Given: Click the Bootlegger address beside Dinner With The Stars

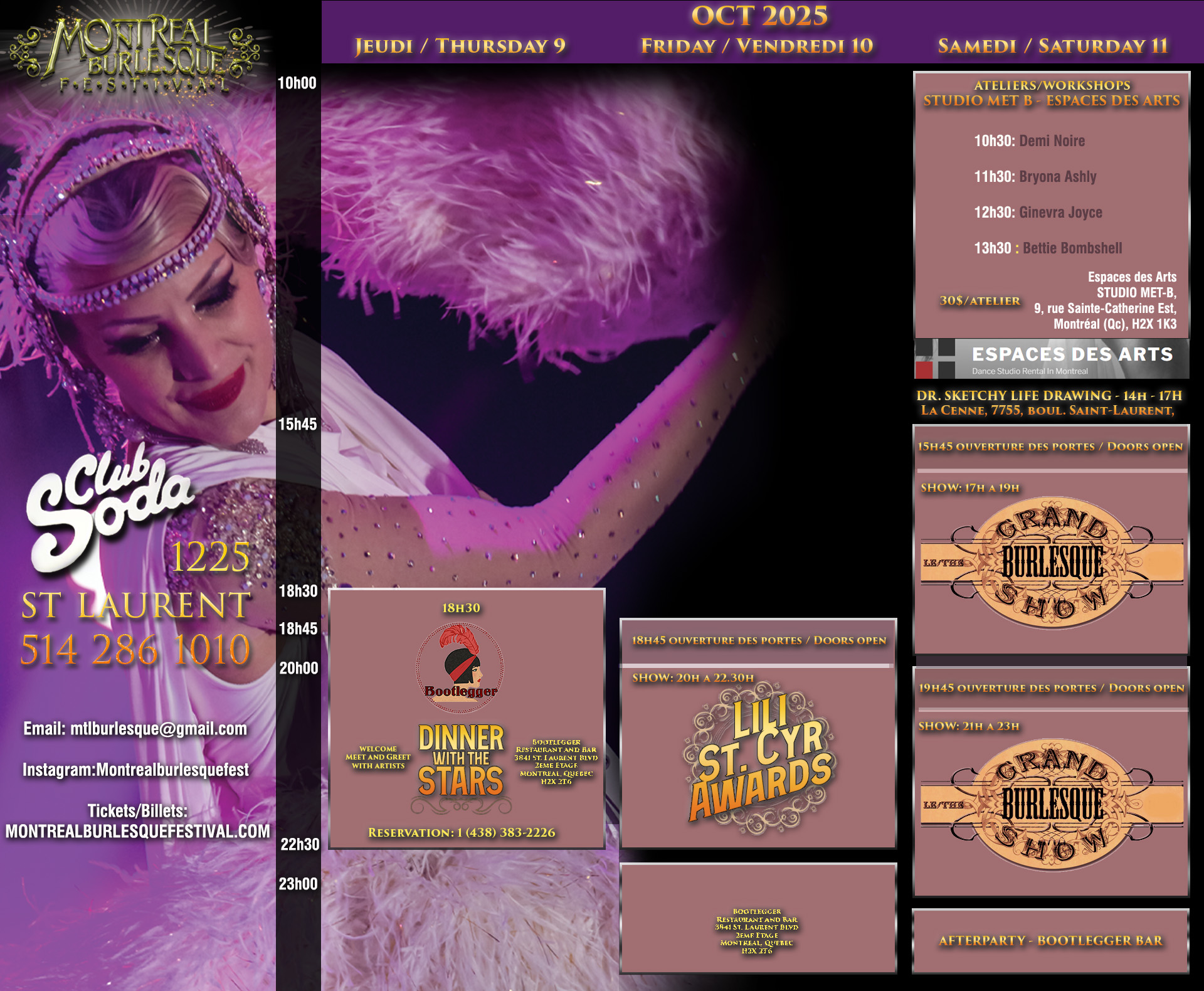Looking at the screenshot, I should (556, 761).
